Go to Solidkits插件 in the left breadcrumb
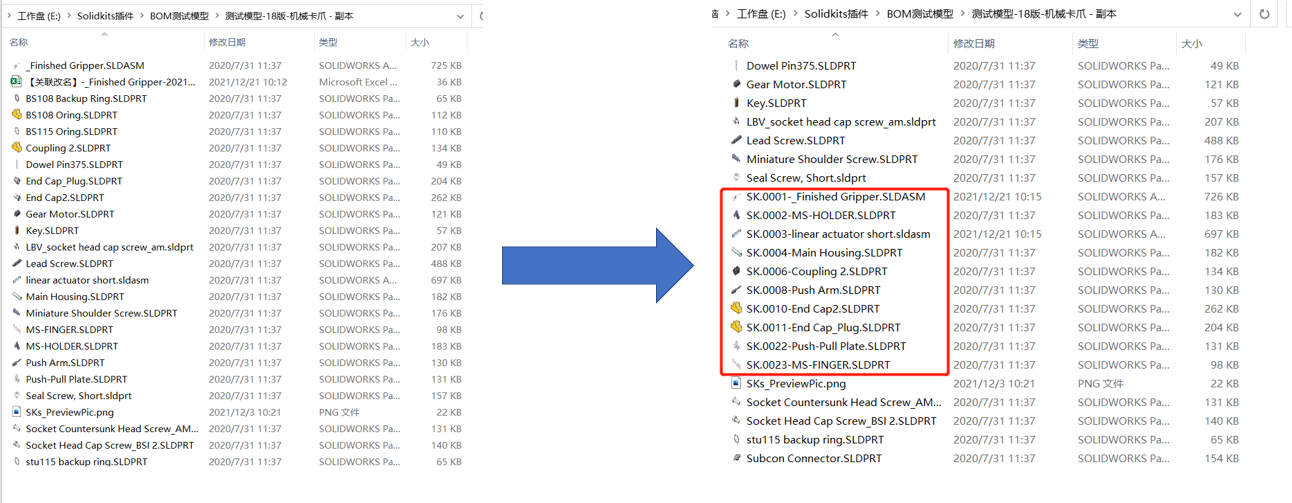This screenshot has height=503, width=1292. pos(108,17)
